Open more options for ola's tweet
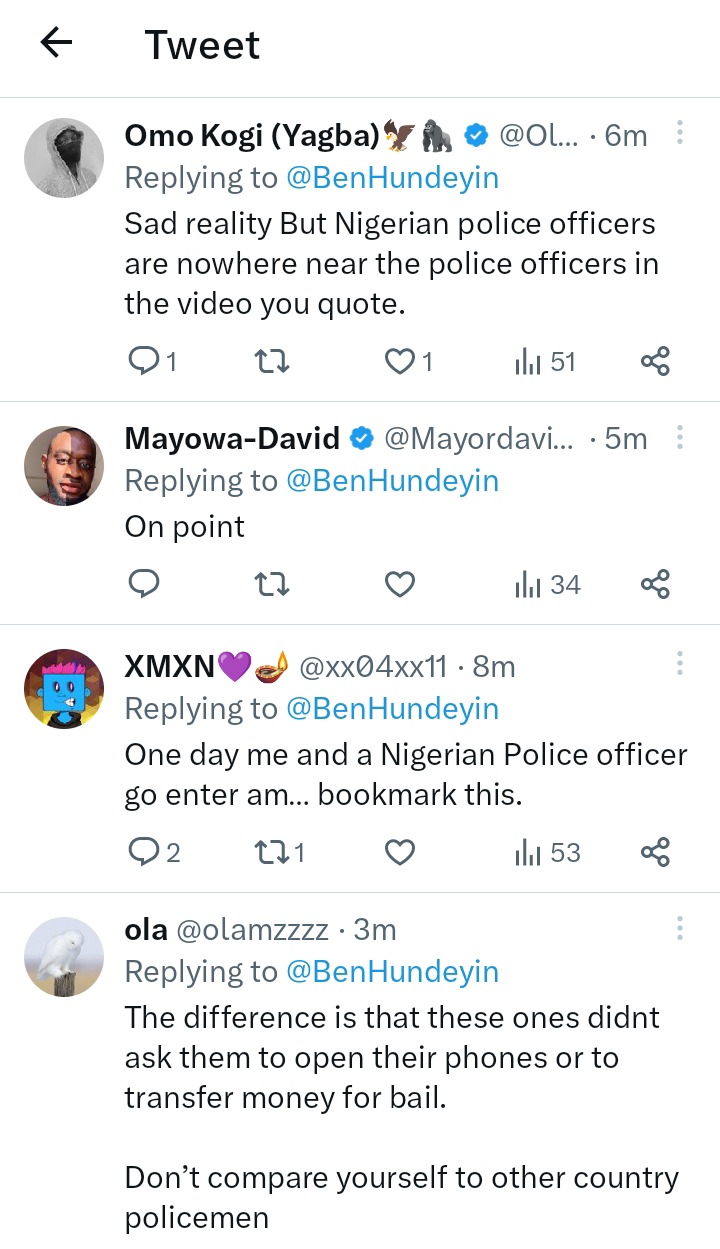Image resolution: width=720 pixels, height=1249 pixels. pos(680,929)
